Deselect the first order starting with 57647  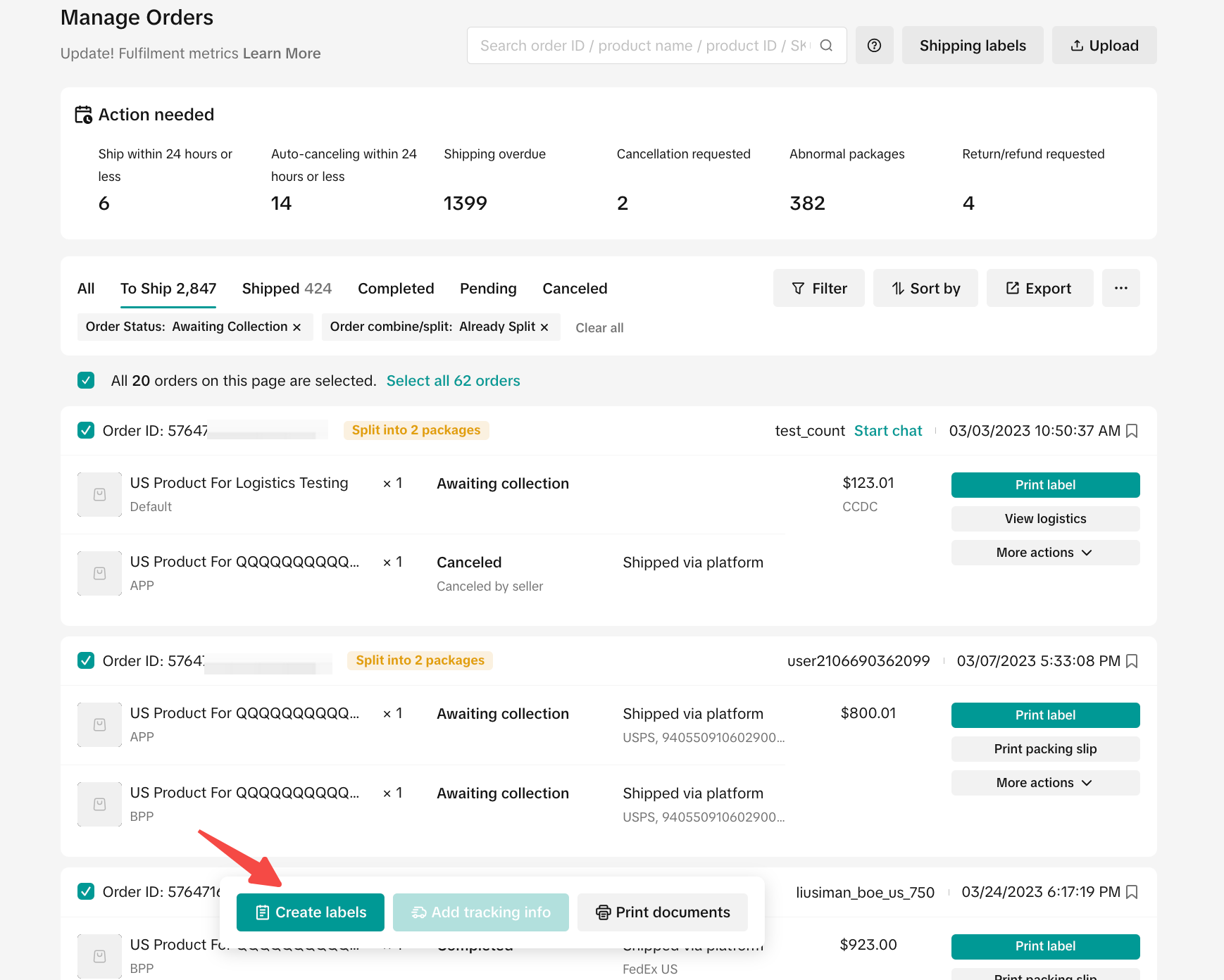[x=86, y=430]
